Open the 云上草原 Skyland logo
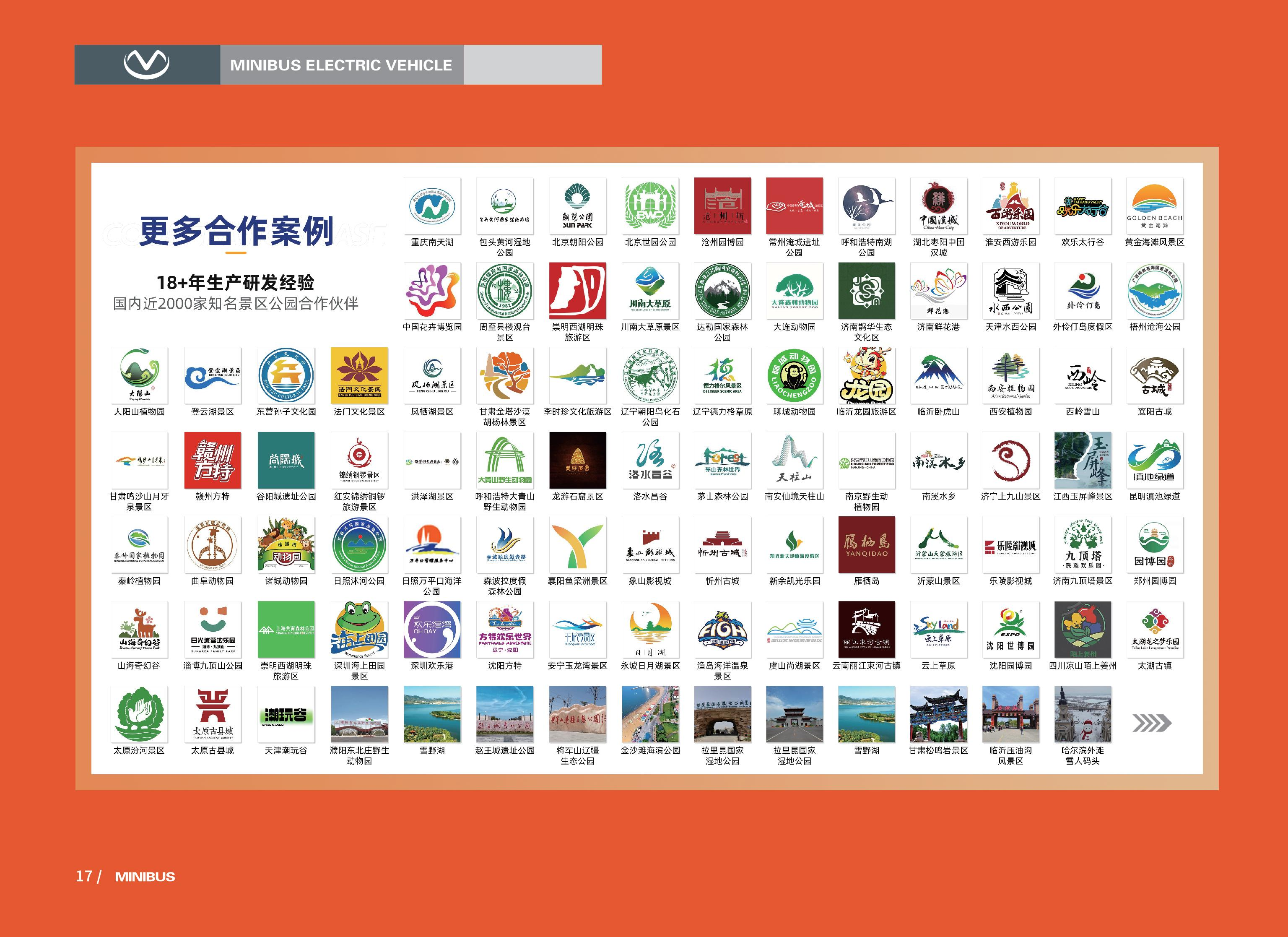 coord(939,630)
